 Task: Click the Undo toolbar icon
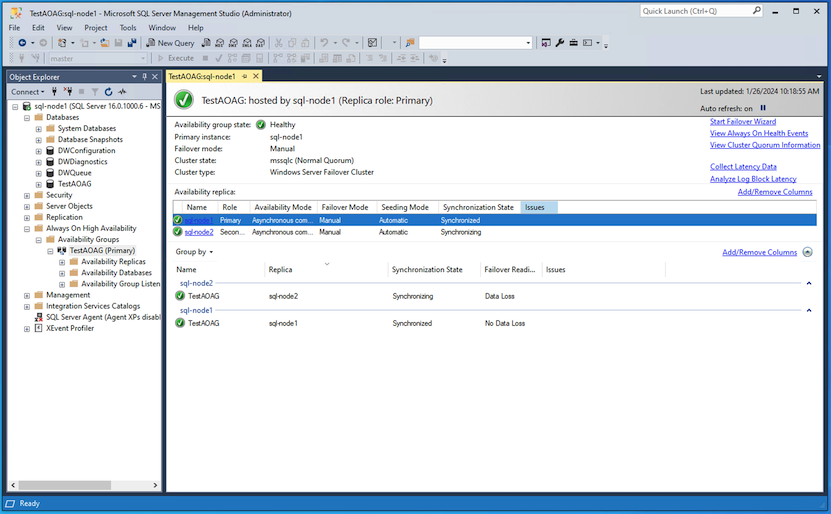click(324, 43)
